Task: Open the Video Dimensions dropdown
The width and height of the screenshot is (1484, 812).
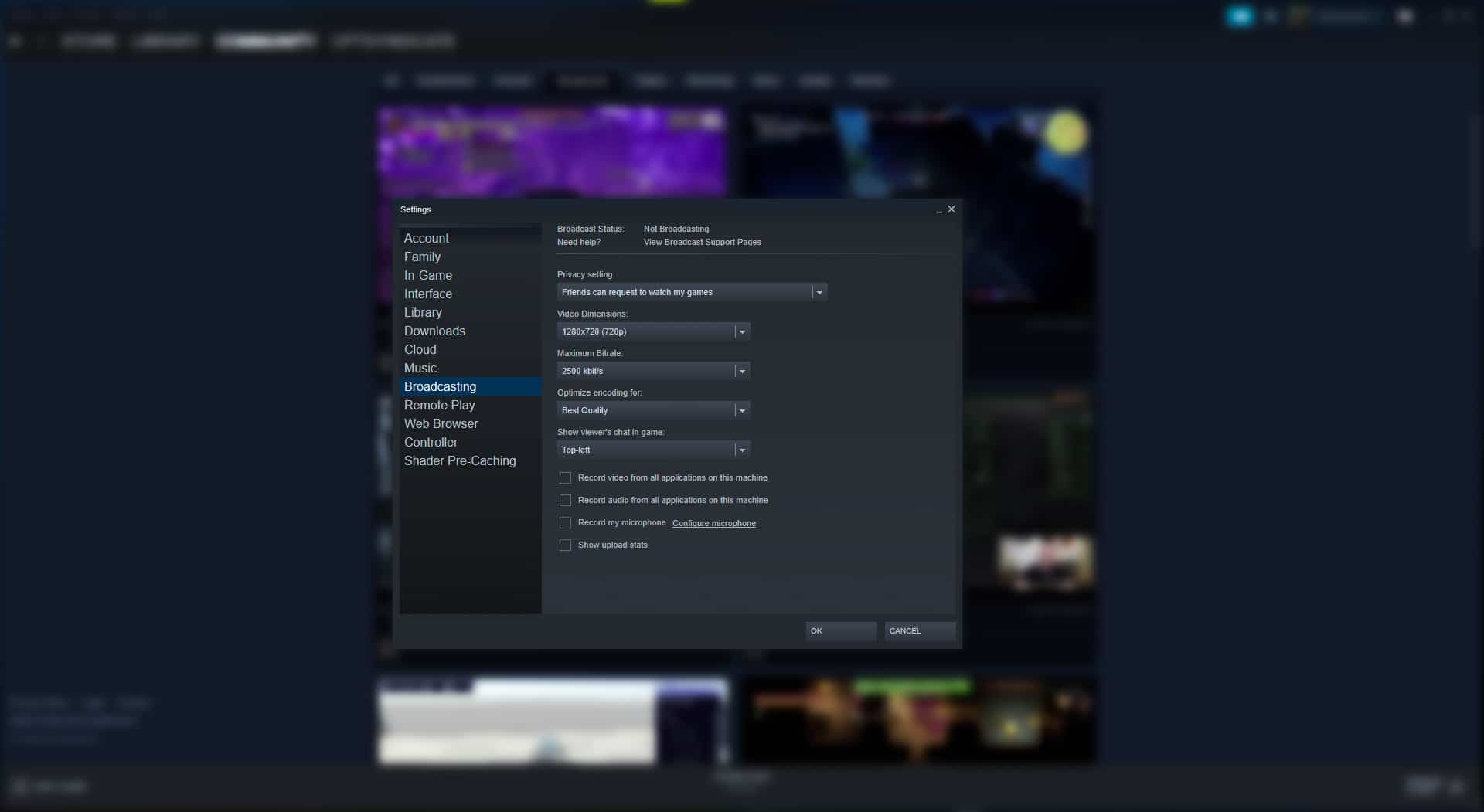Action: point(741,331)
